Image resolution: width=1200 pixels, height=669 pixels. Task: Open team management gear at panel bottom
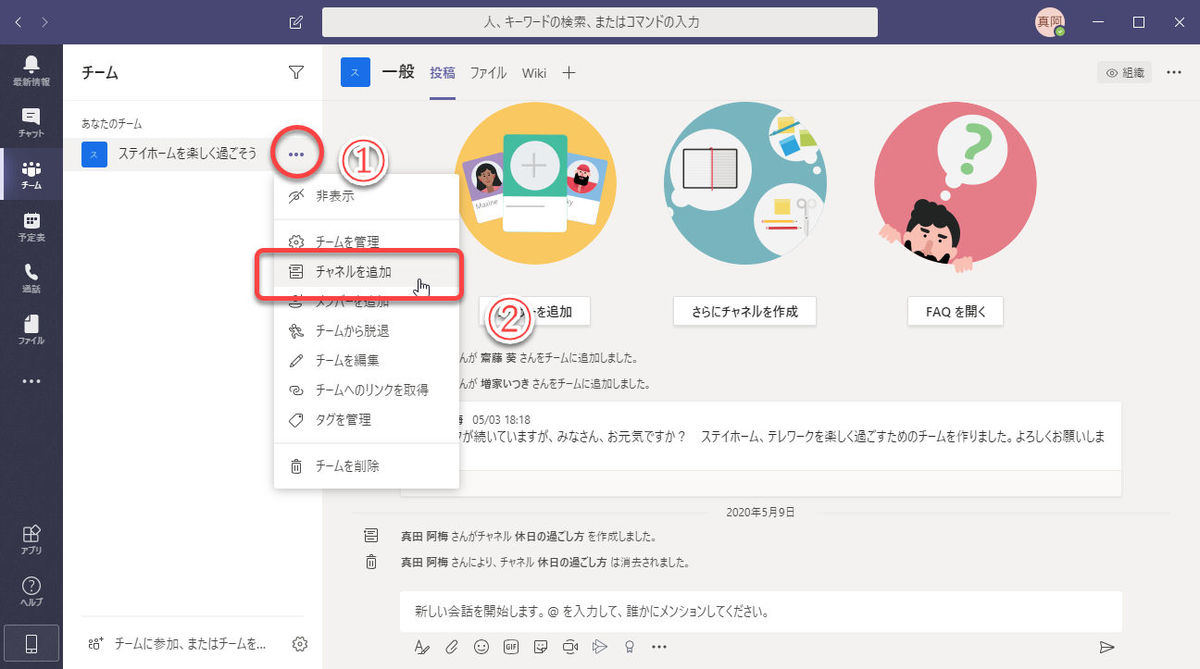point(299,644)
